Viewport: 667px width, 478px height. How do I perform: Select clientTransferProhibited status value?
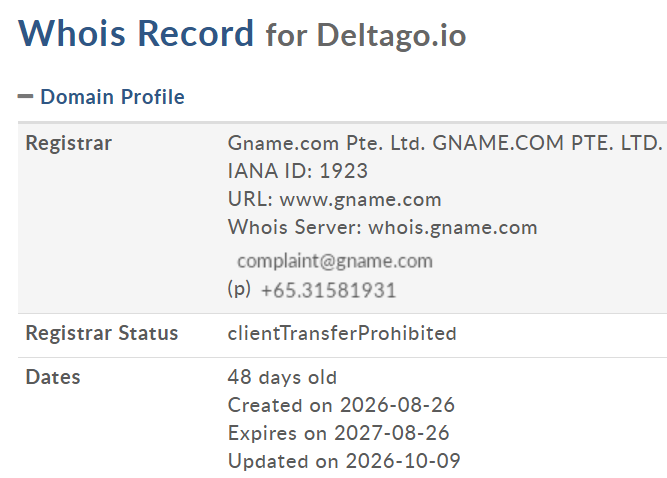point(342,333)
